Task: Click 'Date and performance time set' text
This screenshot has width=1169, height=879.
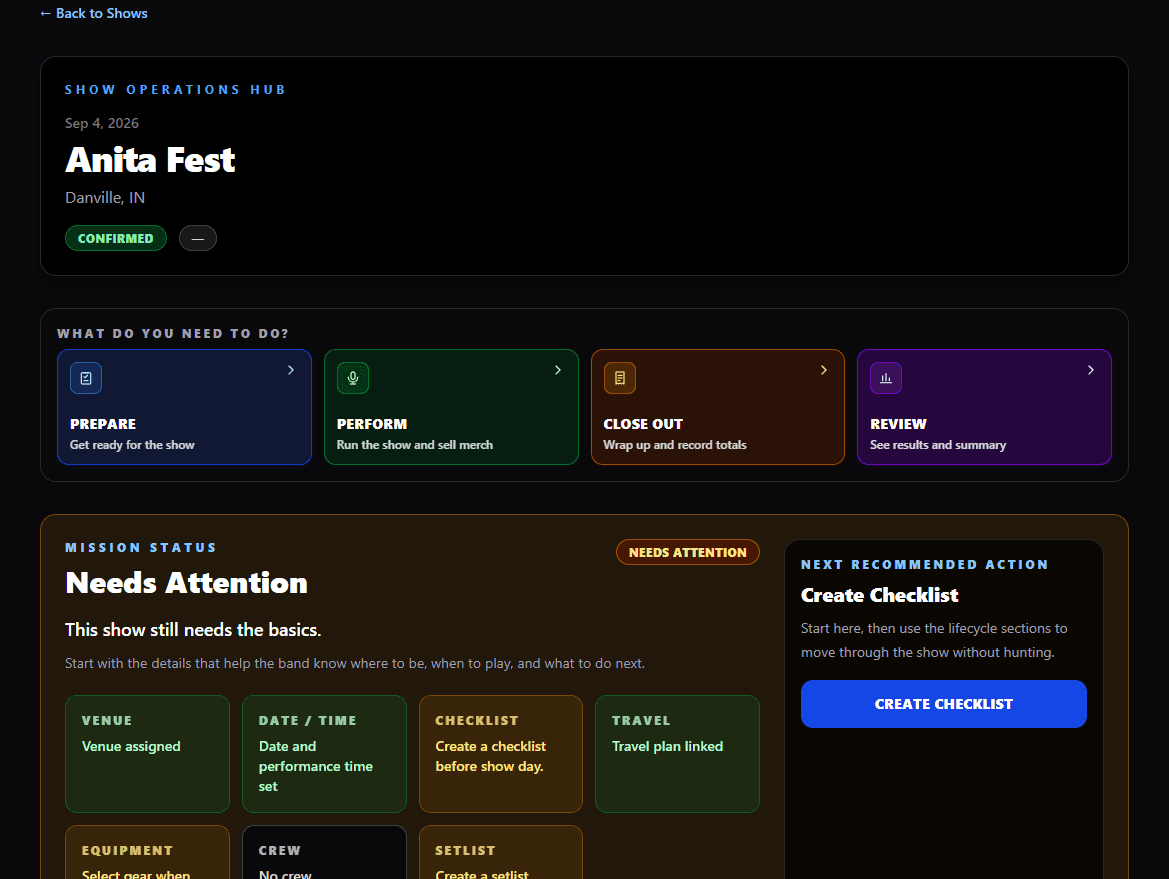Action: tap(315, 766)
